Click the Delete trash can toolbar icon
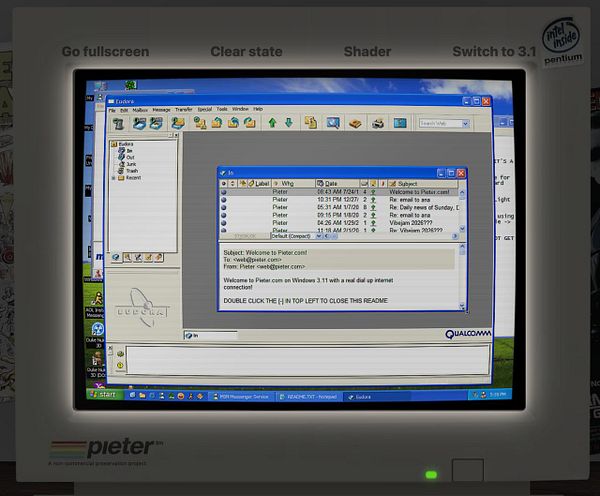 tap(119, 123)
